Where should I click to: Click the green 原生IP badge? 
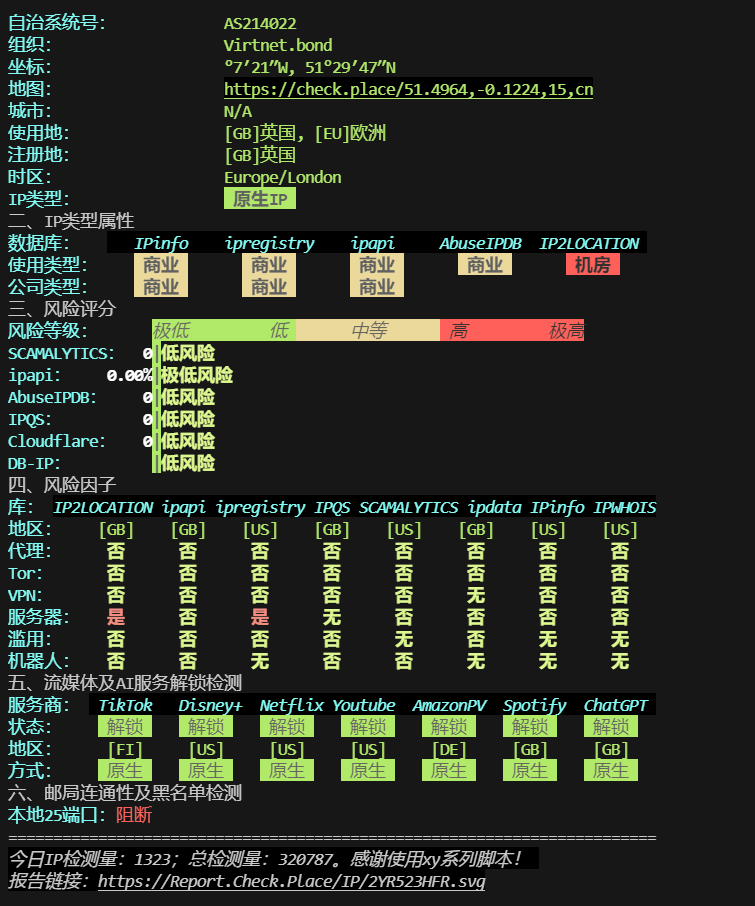point(260,199)
